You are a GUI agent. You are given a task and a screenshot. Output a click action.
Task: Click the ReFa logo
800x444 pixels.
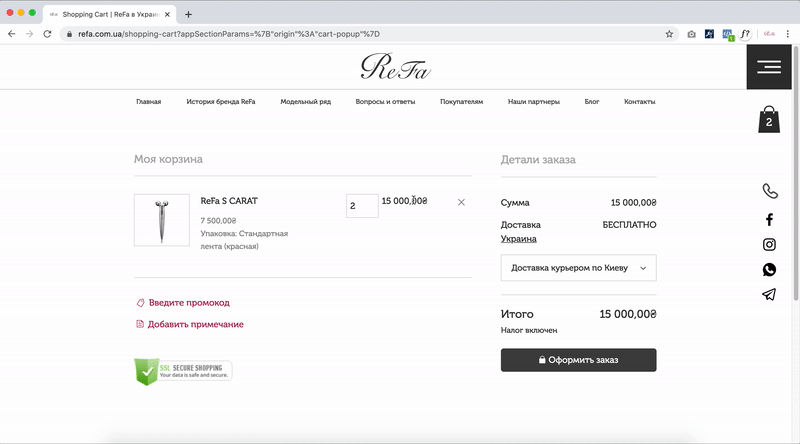point(395,67)
